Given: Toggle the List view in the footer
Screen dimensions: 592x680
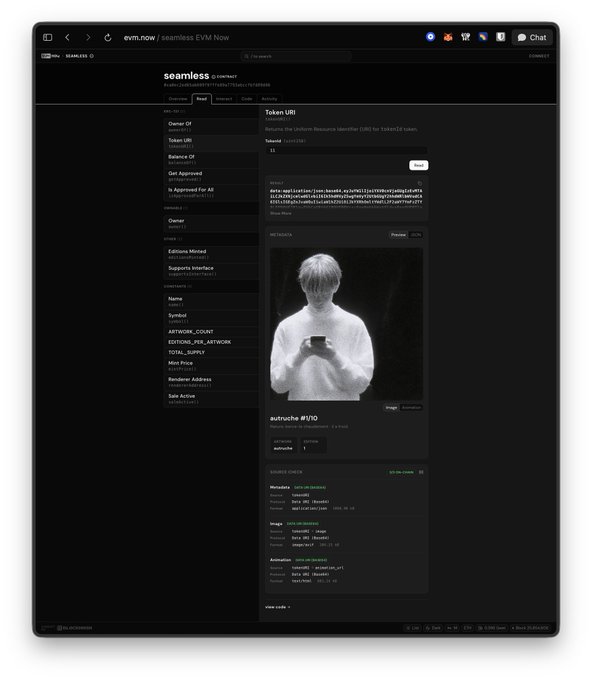Looking at the screenshot, I should pyautogui.click(x=413, y=628).
